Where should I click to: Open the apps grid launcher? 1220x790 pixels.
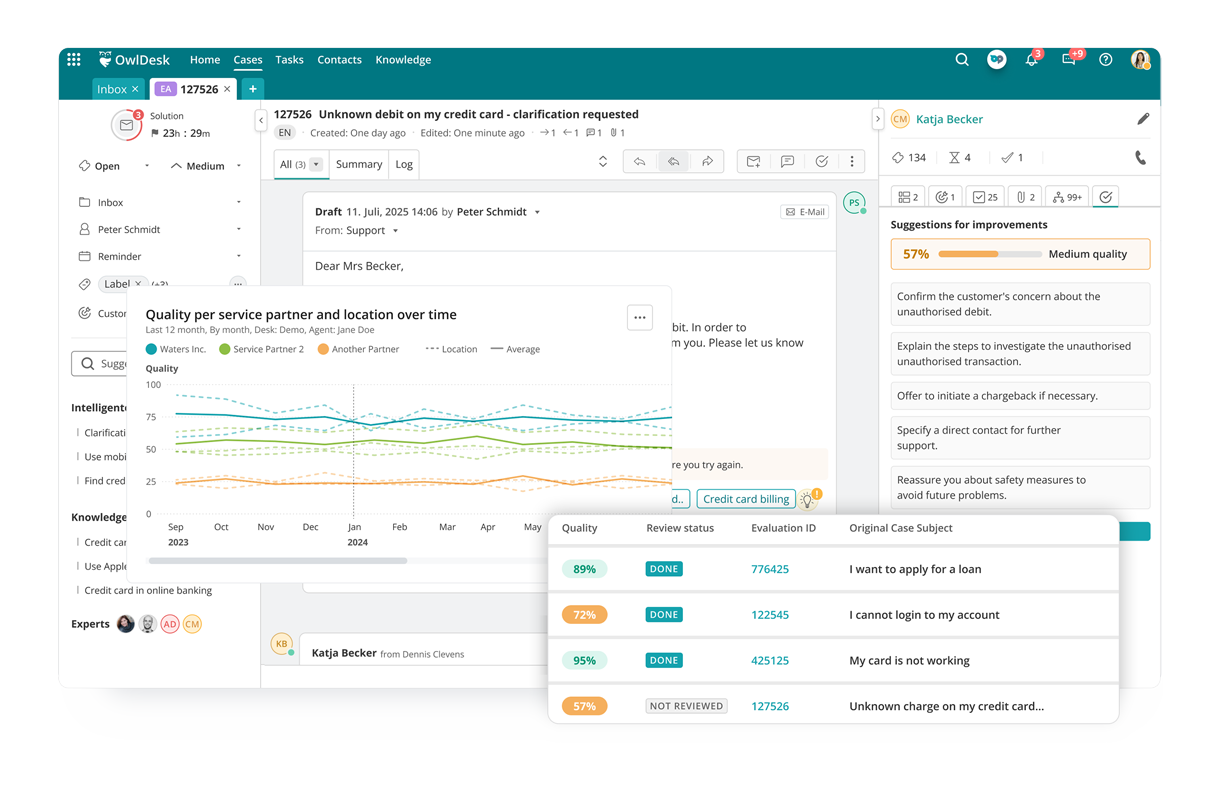[74, 60]
